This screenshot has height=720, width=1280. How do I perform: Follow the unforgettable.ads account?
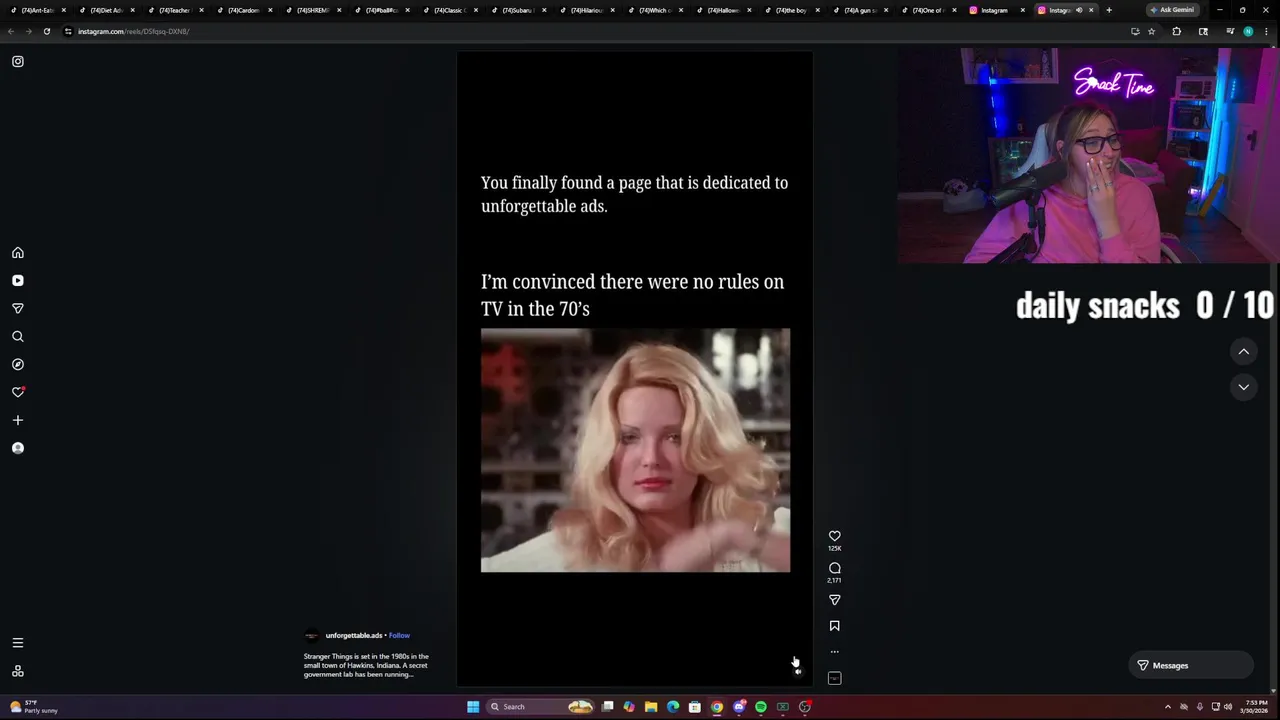[399, 635]
